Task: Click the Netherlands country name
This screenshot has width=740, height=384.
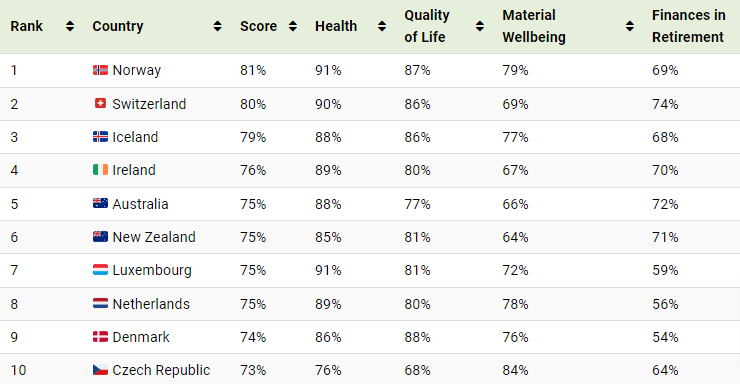Action: click(151, 304)
